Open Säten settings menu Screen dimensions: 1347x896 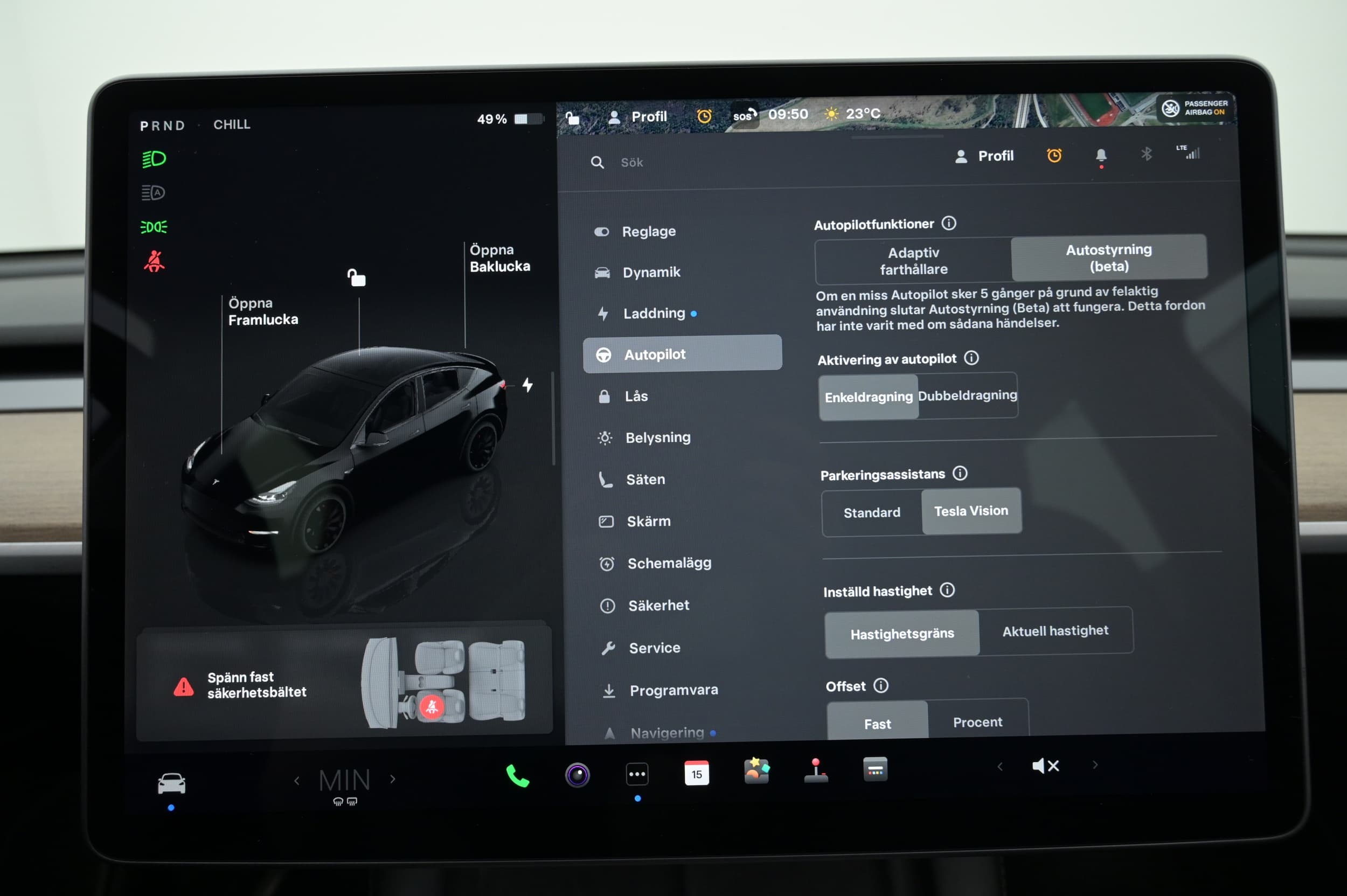684,480
